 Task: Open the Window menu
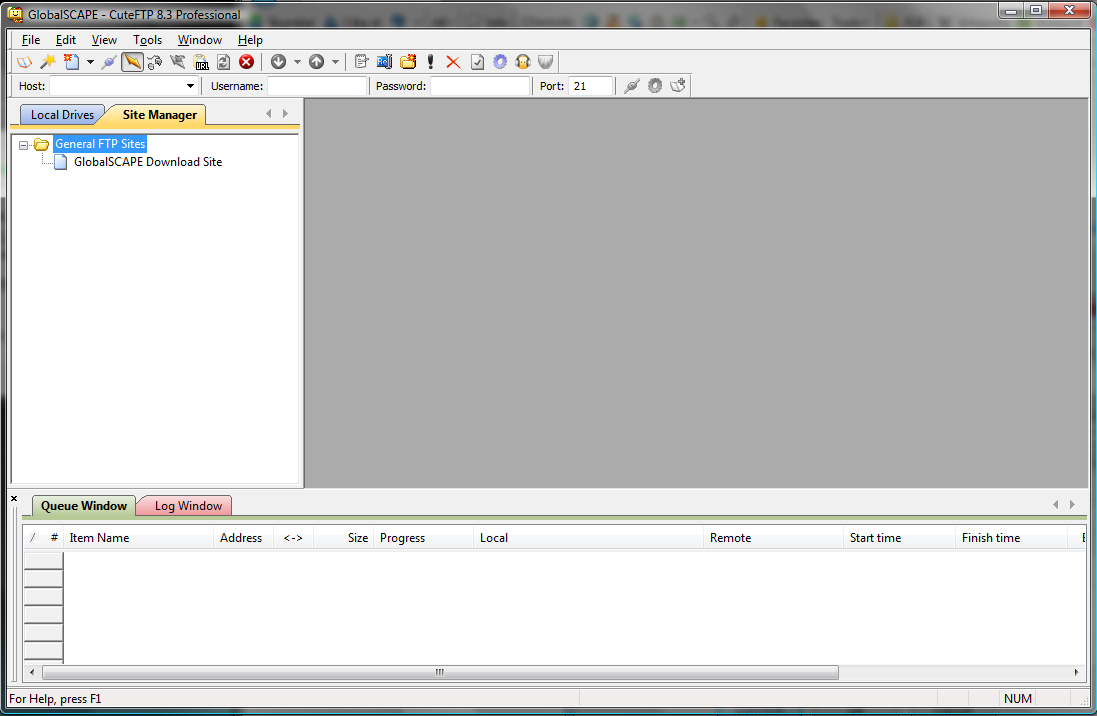pos(199,40)
